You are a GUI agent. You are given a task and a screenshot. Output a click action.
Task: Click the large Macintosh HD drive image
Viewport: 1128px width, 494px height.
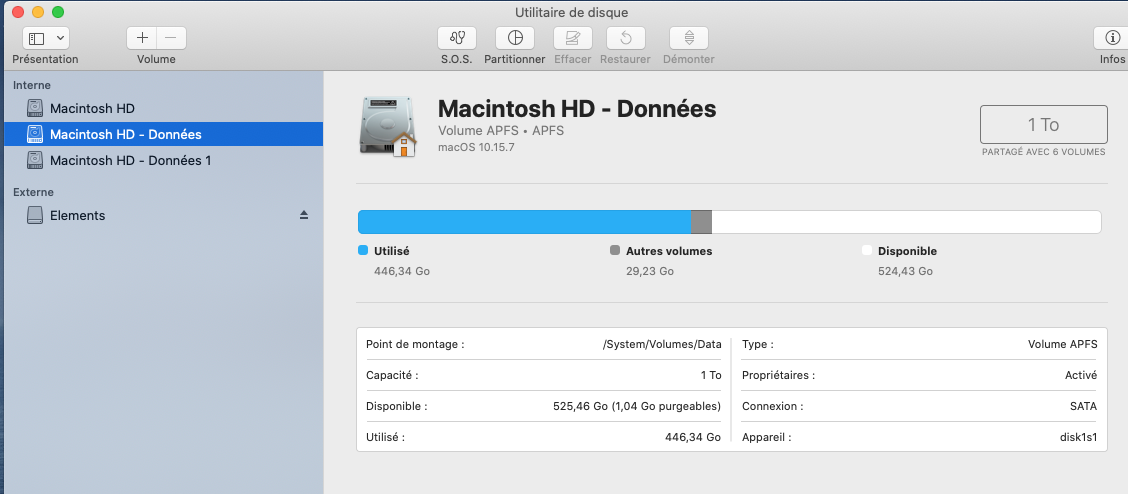click(x=388, y=126)
